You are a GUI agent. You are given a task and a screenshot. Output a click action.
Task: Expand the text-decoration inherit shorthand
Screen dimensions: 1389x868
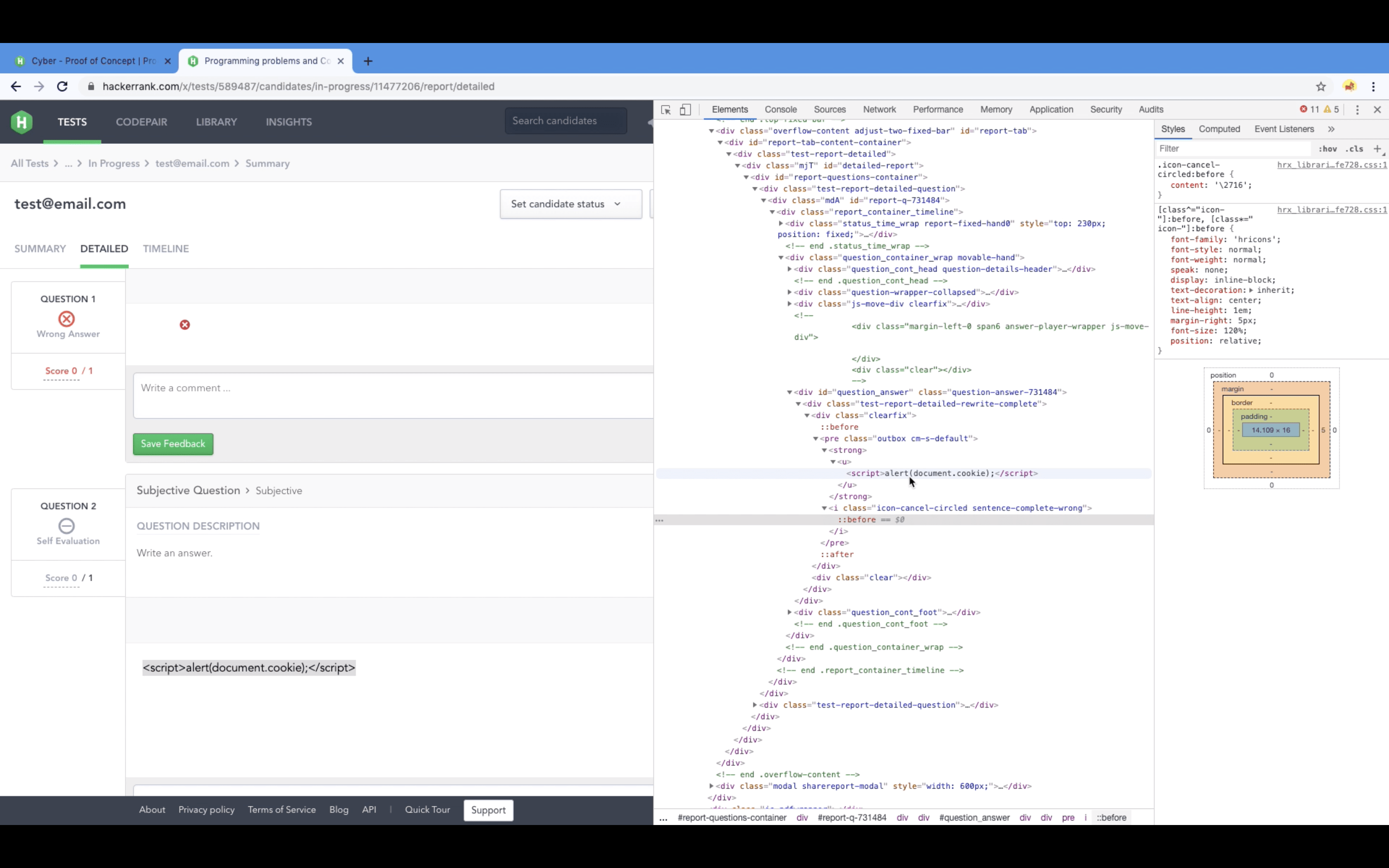(x=1251, y=291)
